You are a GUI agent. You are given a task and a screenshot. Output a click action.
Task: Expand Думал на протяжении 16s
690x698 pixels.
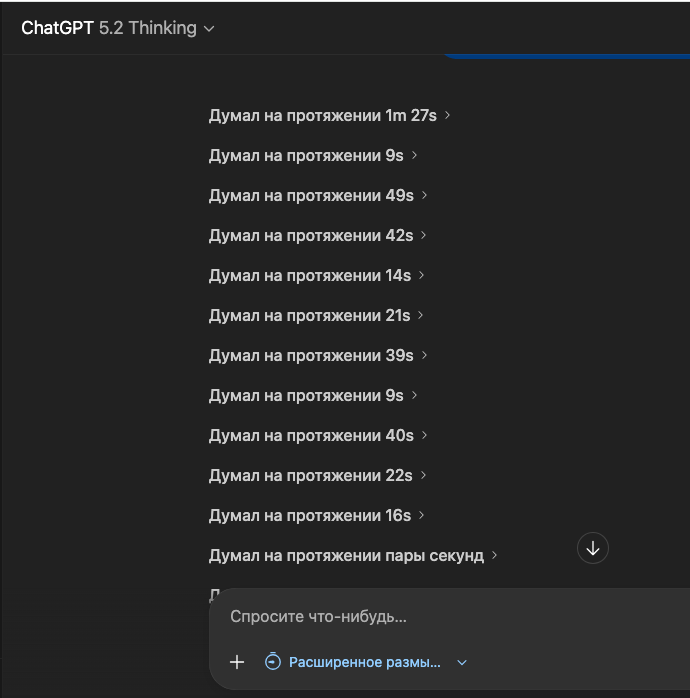[309, 515]
